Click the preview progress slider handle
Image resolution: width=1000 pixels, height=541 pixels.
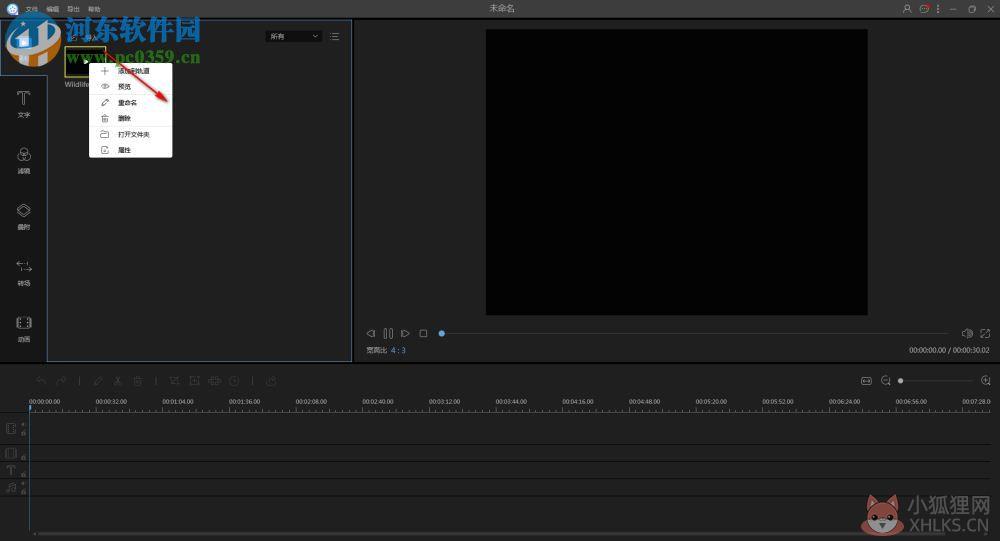tap(441, 333)
